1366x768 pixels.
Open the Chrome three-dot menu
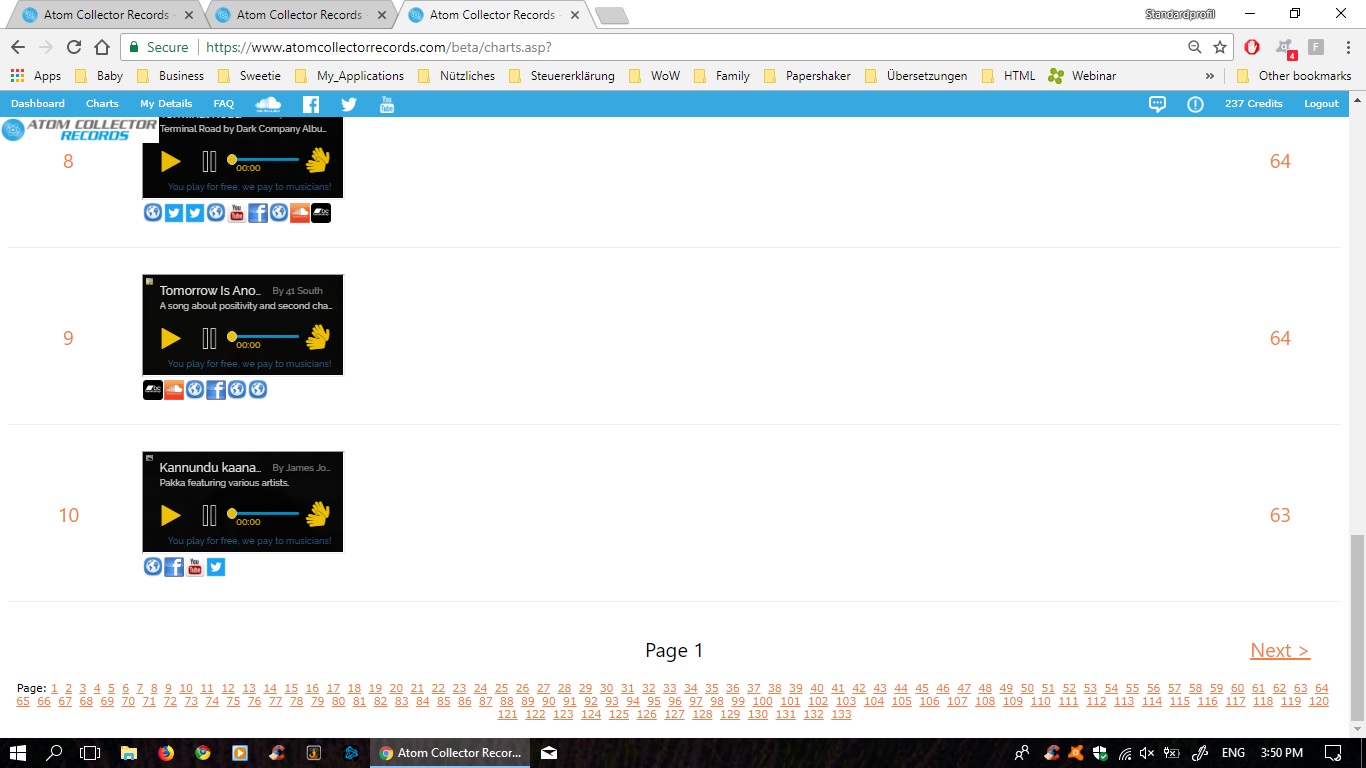1347,47
